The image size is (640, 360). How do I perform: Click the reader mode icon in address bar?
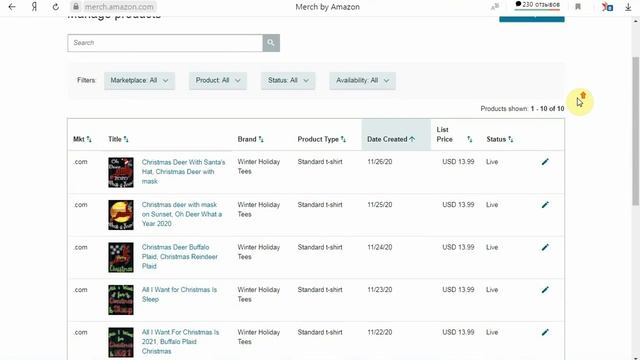pyautogui.click(x=495, y=7)
